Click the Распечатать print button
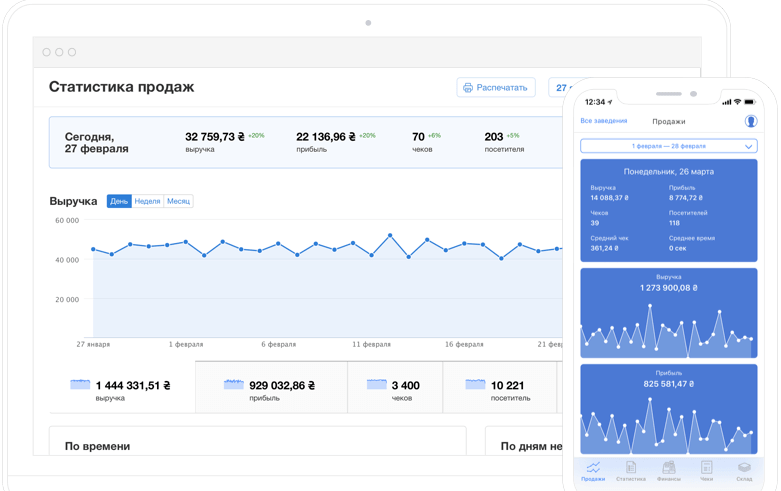781x491 pixels. pyautogui.click(x=496, y=87)
